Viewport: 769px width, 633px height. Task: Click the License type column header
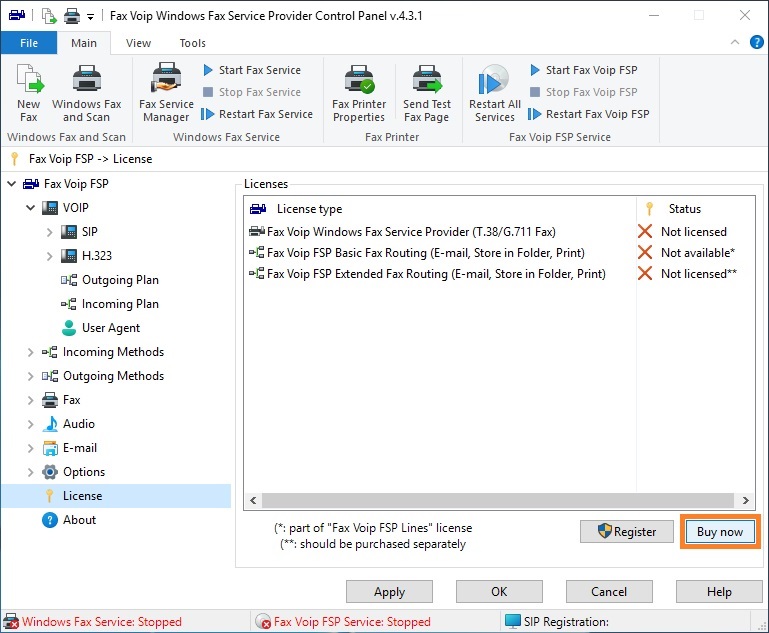(440, 209)
